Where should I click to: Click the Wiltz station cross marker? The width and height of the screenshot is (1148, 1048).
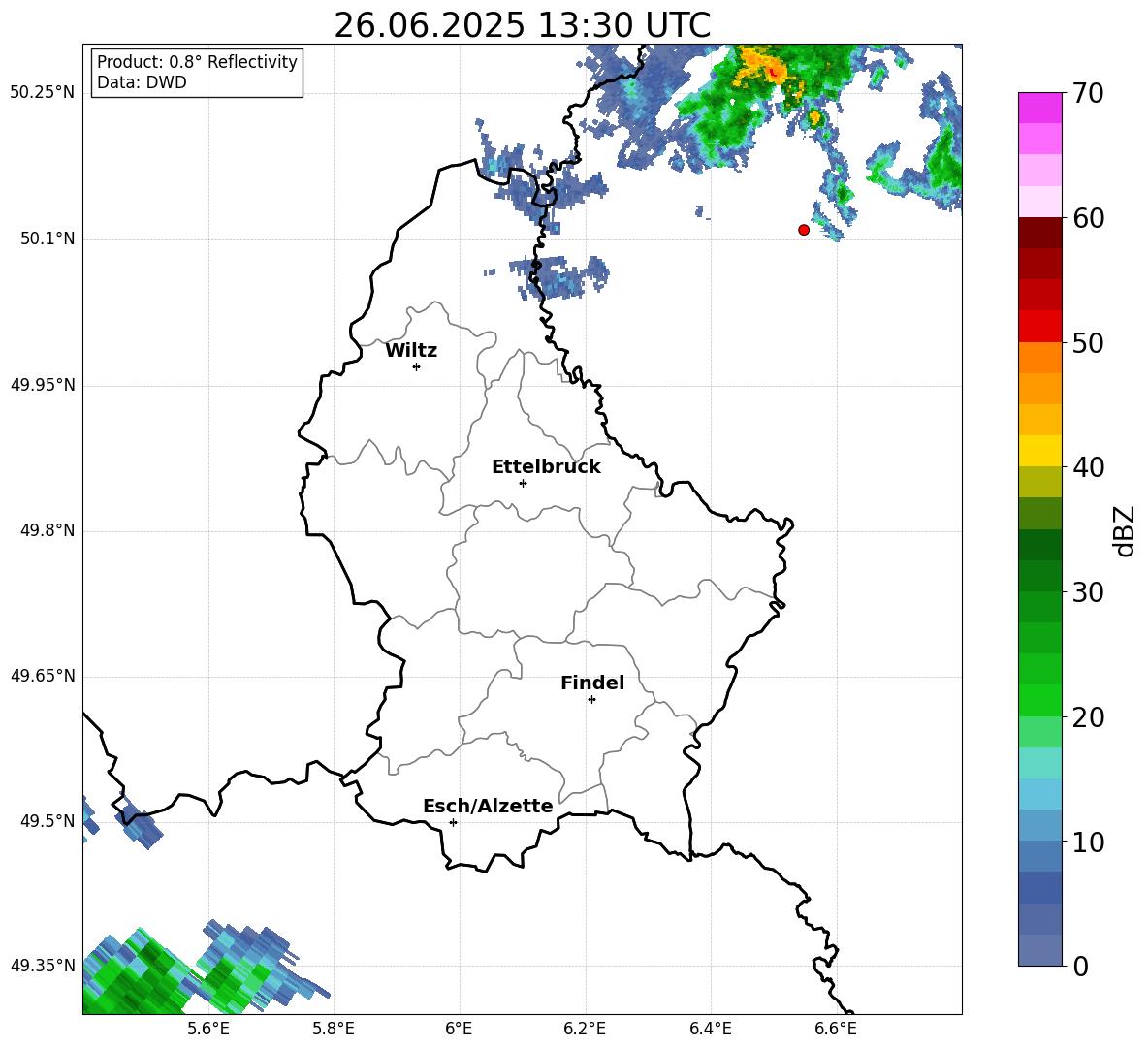coord(417,366)
